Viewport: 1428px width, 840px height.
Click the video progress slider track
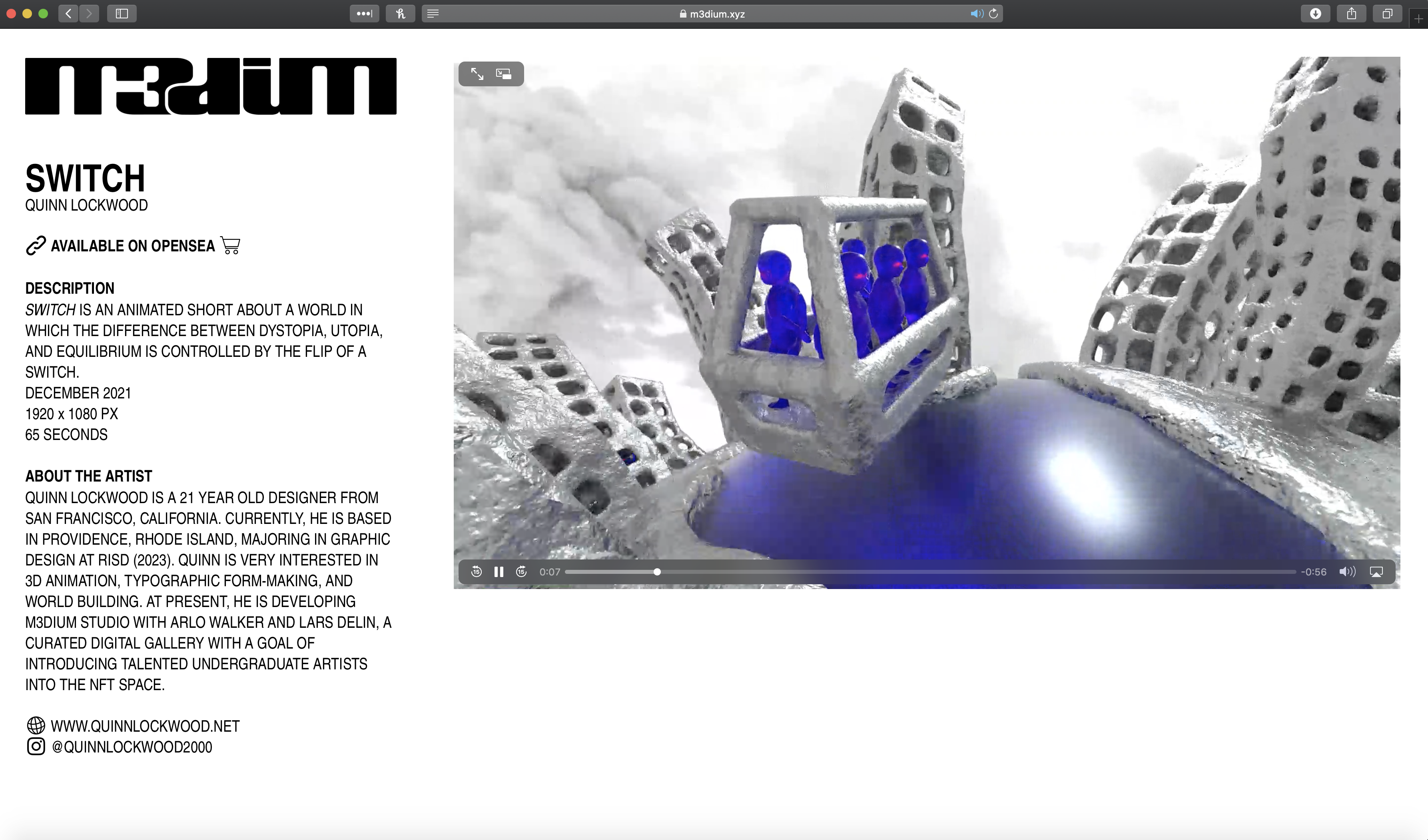pos(929,571)
